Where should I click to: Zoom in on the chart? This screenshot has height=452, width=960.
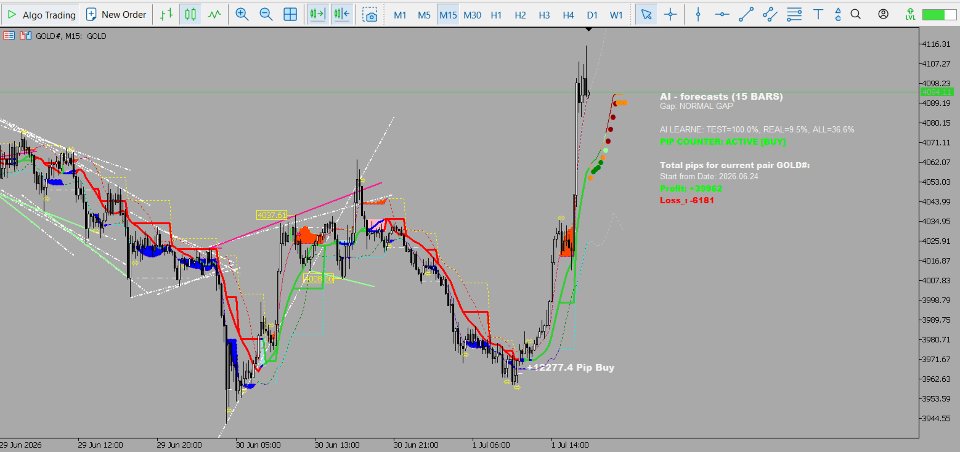242,15
